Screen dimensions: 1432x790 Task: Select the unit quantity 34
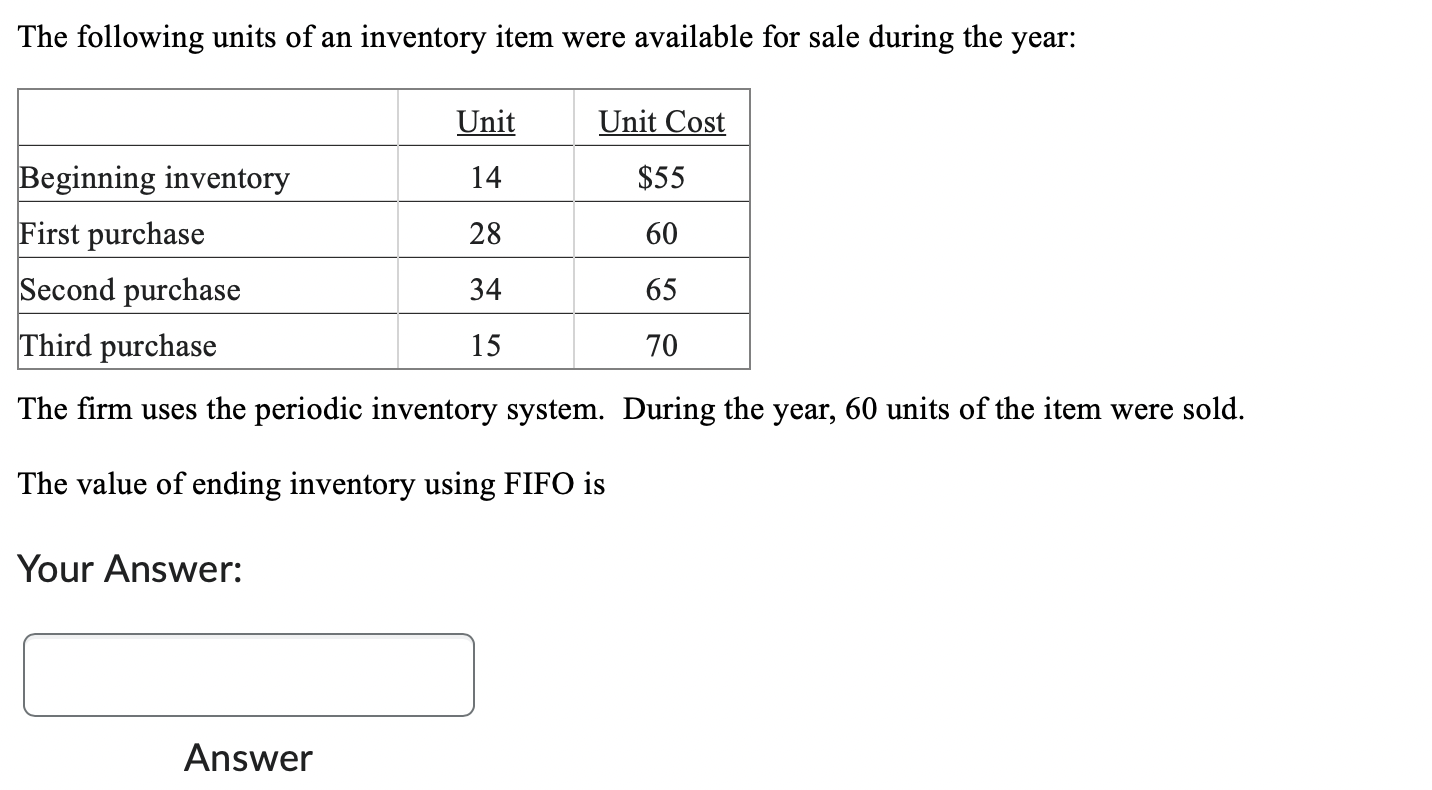point(485,290)
